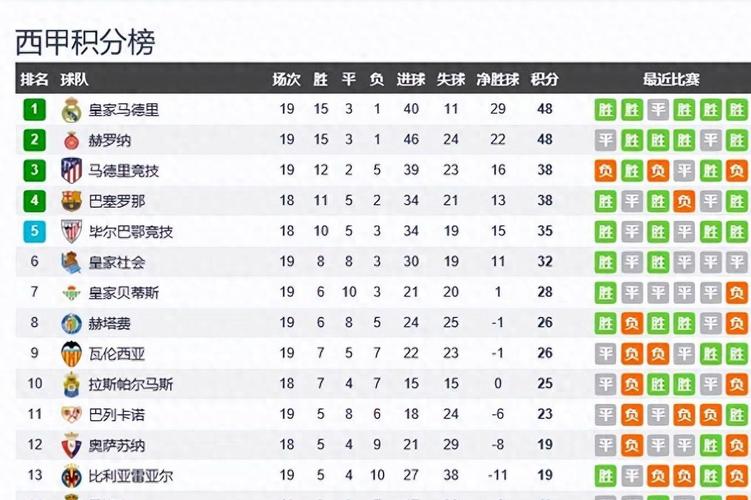Click the blue rank 5 badge
This screenshot has height=500, width=751.
click(x=34, y=231)
